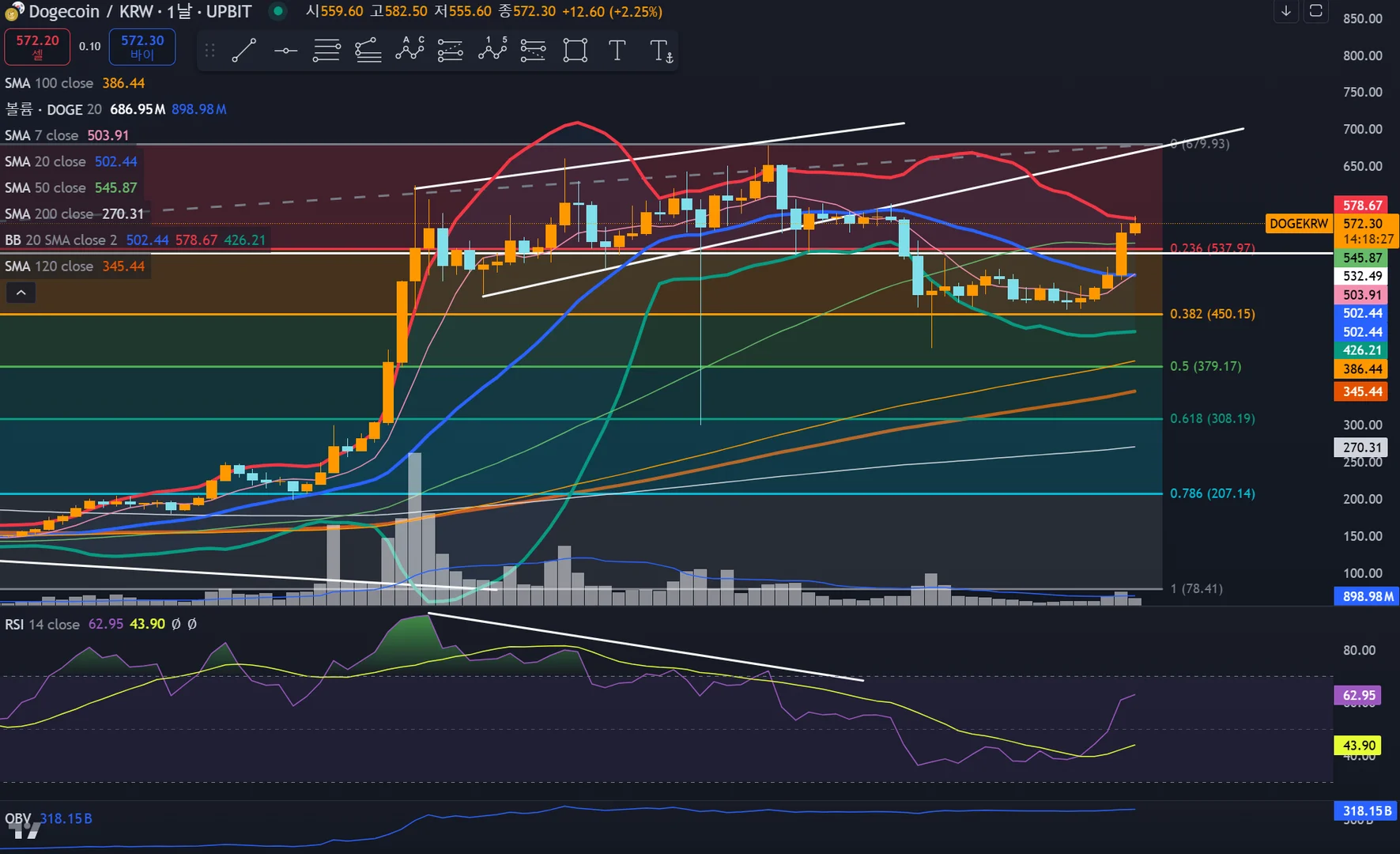Click the pink 503.91 price-scale label
1400x854 pixels.
pos(1362,295)
